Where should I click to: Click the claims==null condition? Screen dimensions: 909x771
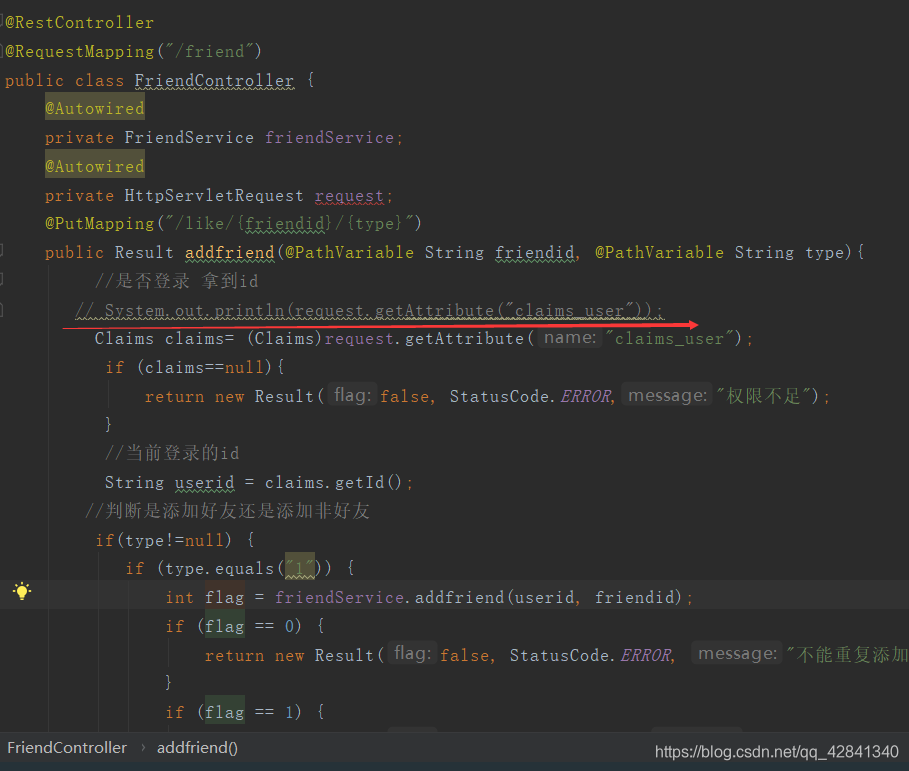click(x=204, y=367)
